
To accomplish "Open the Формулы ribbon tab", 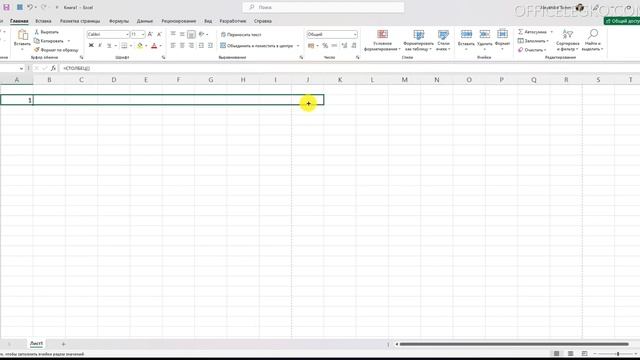I will (119, 21).
